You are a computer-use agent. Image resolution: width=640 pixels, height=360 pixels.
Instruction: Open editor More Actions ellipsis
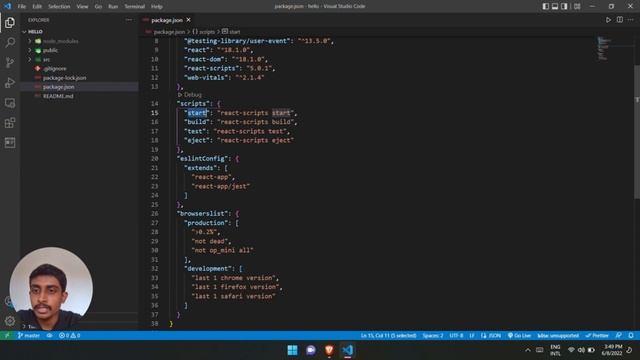point(631,20)
